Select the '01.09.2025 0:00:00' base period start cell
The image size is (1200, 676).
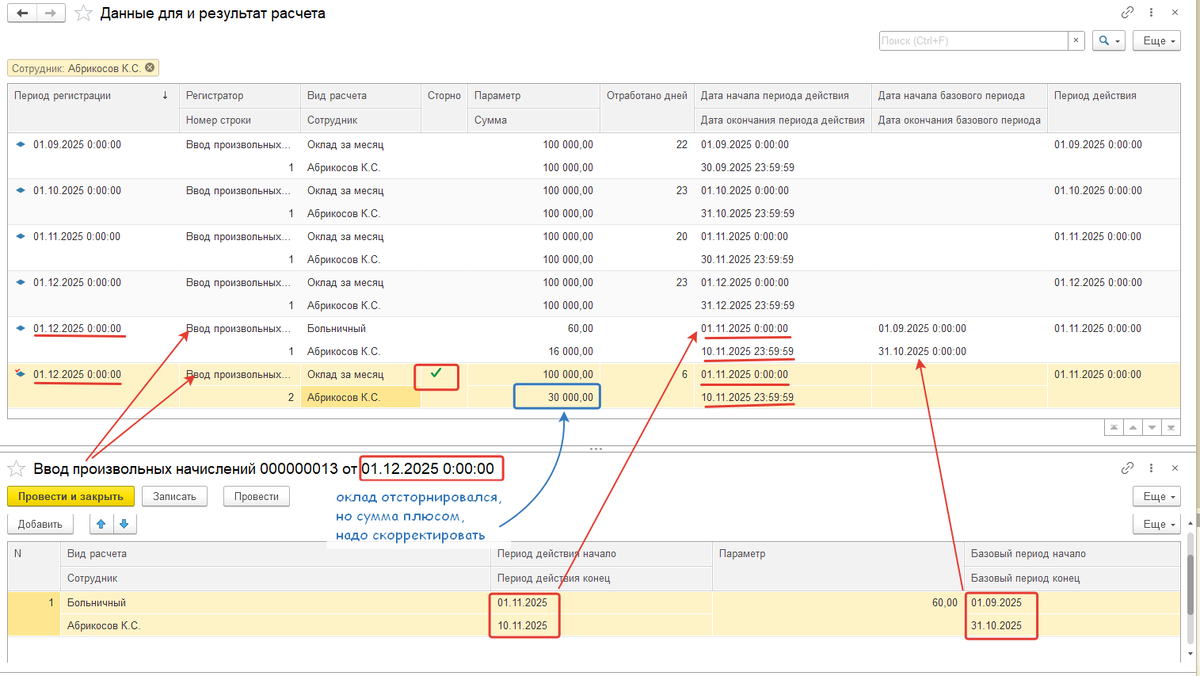point(958,329)
